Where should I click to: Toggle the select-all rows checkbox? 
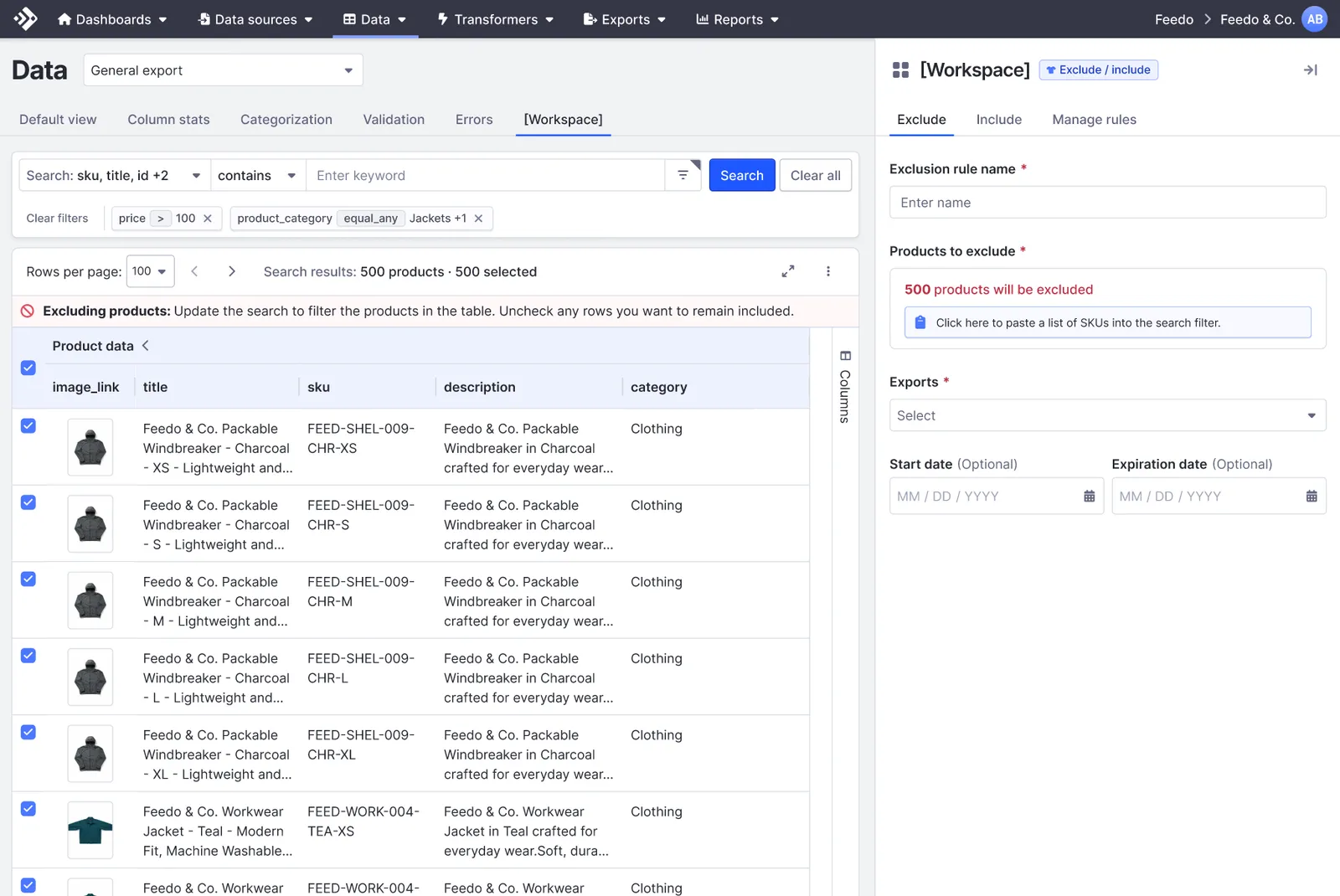click(x=28, y=368)
